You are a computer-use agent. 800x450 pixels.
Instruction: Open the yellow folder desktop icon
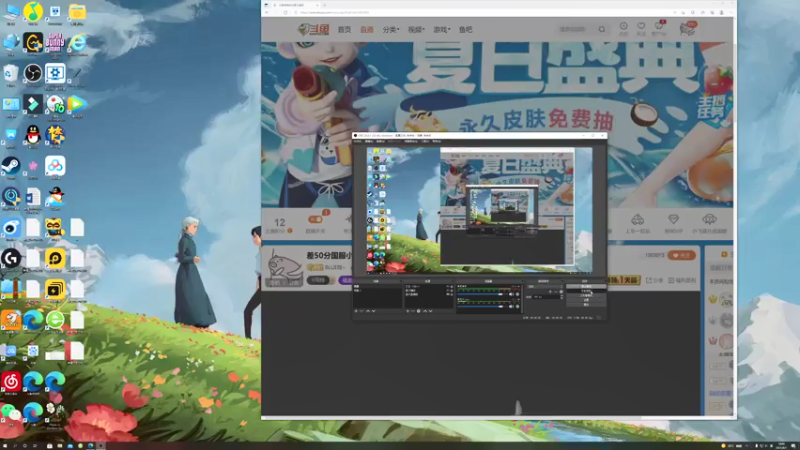(x=77, y=12)
